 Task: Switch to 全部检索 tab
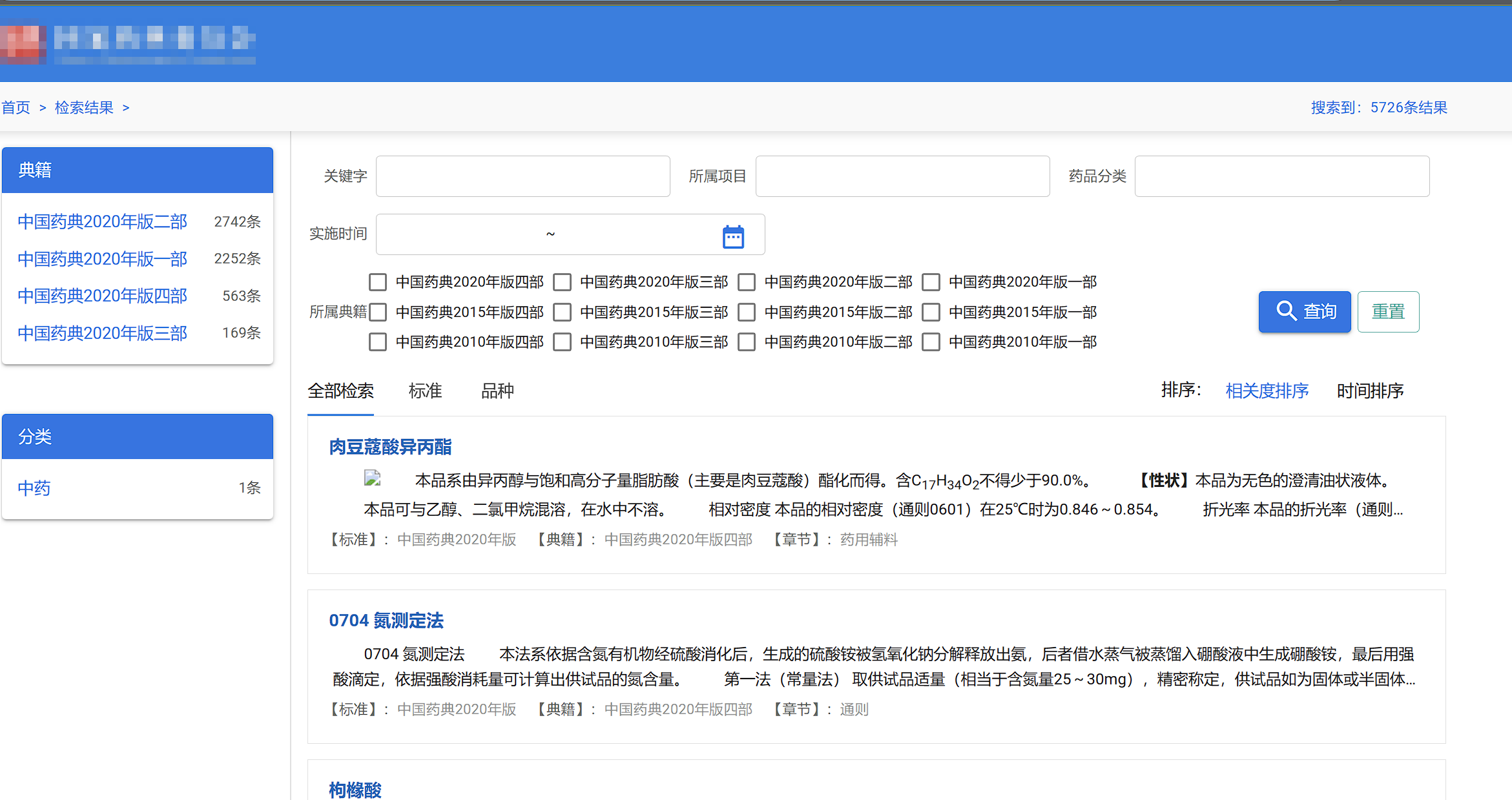(x=340, y=391)
